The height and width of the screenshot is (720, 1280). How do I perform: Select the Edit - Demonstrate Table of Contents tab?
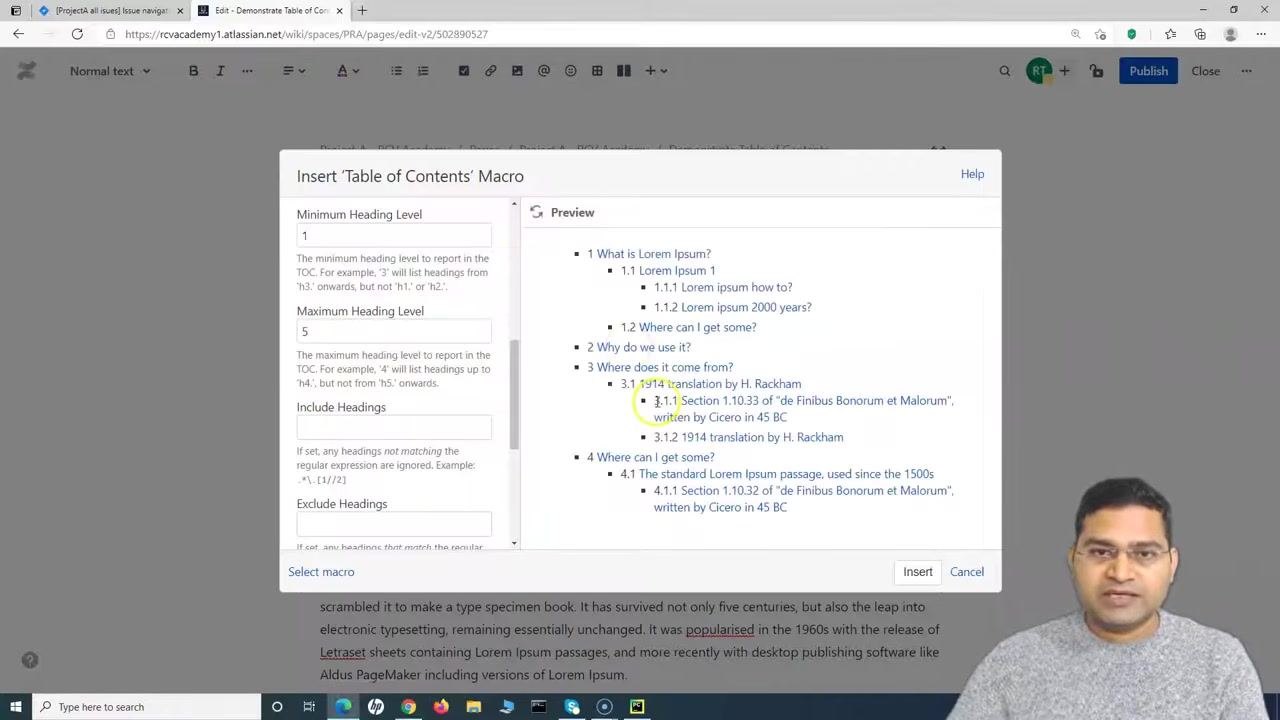[270, 11]
